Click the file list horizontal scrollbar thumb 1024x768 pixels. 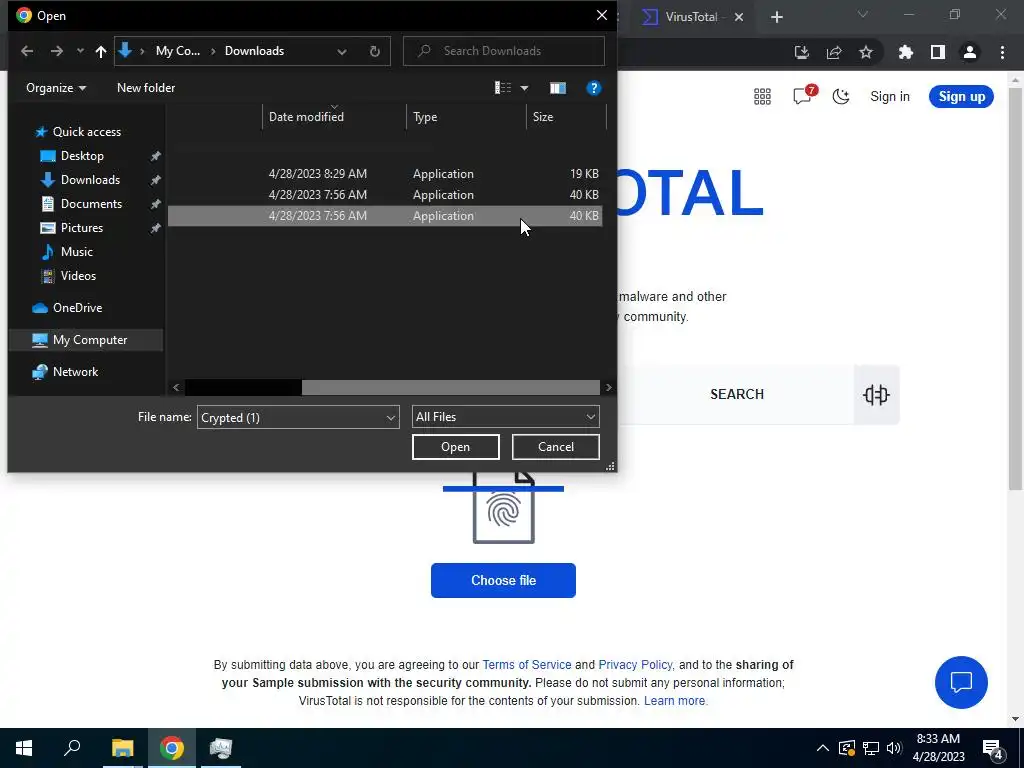pos(451,387)
